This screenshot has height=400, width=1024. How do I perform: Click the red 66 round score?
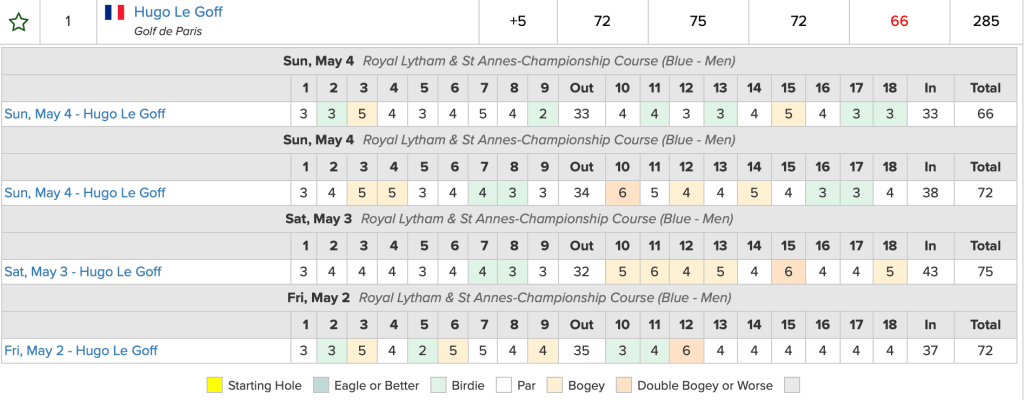tap(899, 21)
